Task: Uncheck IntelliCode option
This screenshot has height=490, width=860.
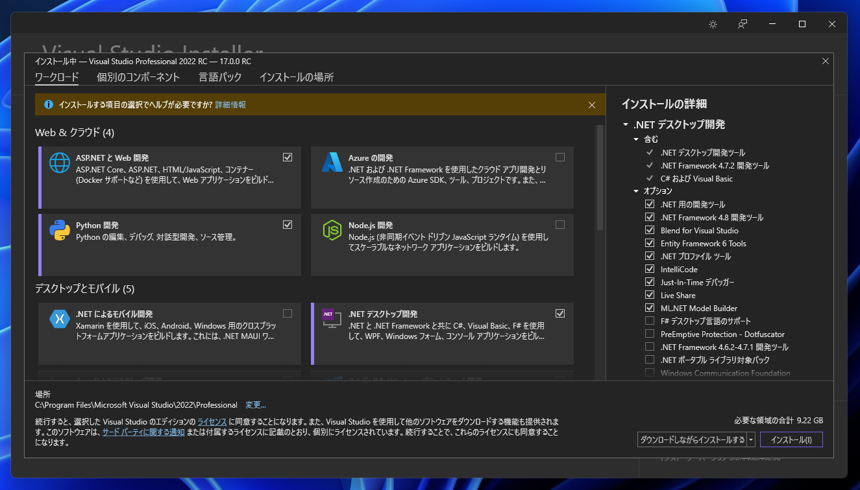Action: [x=650, y=269]
